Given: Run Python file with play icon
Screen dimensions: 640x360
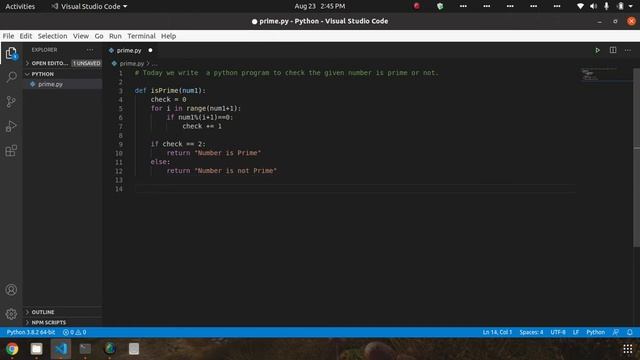Looking at the screenshot, I should (x=597, y=50).
